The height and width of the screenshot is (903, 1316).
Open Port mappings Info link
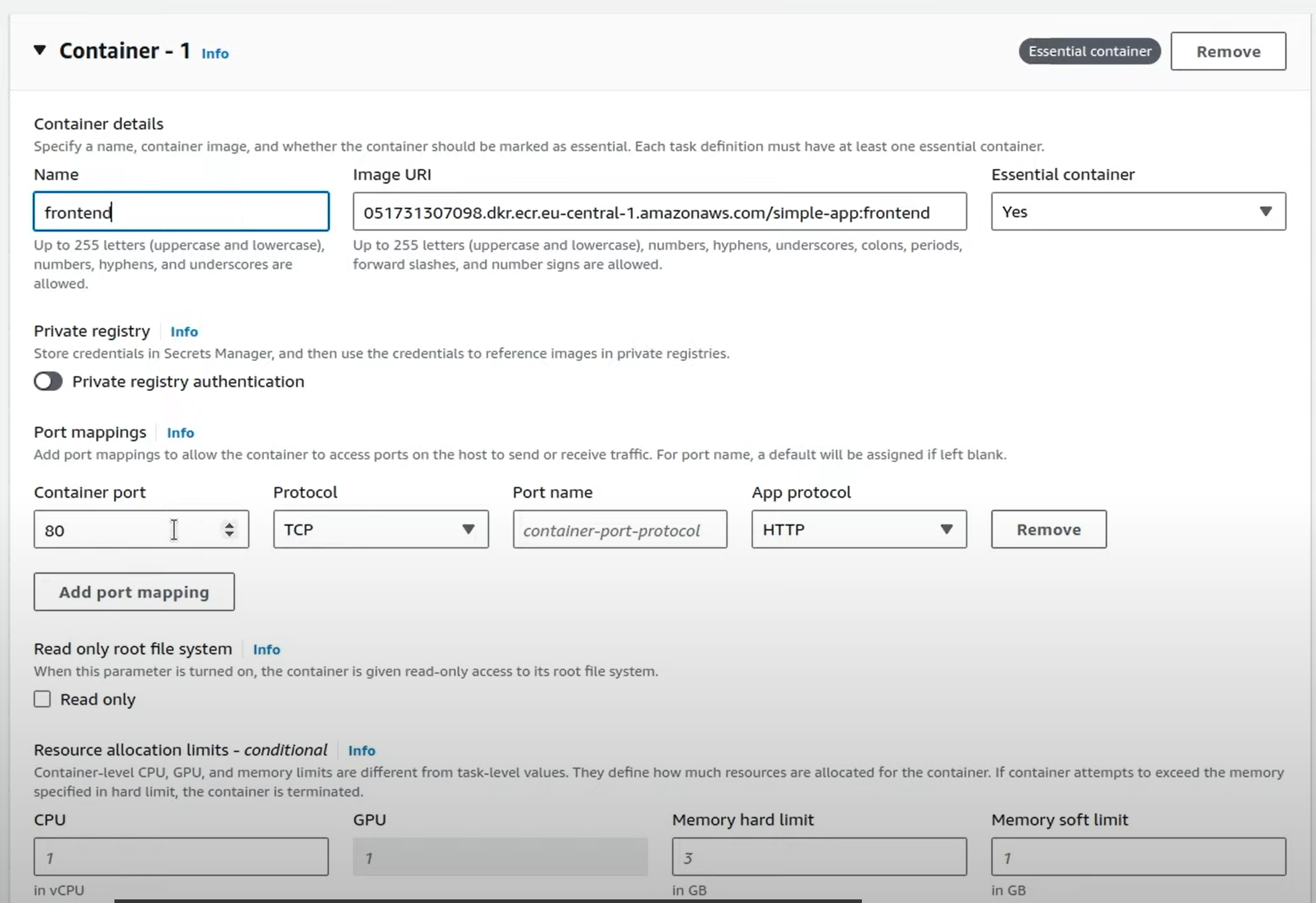click(180, 433)
